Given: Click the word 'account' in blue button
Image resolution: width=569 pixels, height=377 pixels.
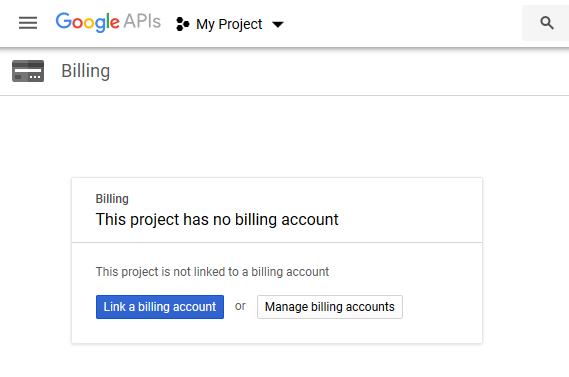Looking at the screenshot, I should 195,307.
